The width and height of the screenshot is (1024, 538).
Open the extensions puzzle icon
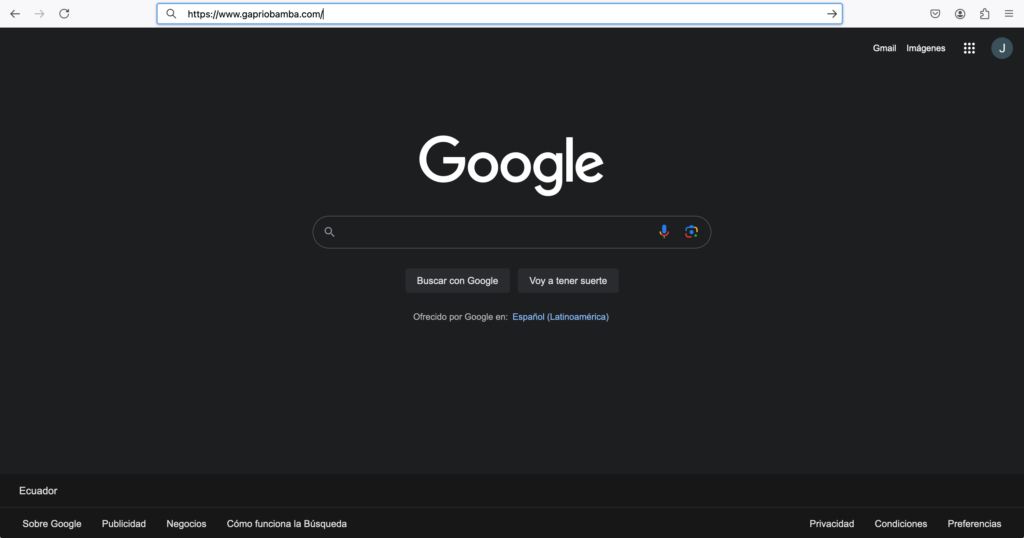pos(985,14)
